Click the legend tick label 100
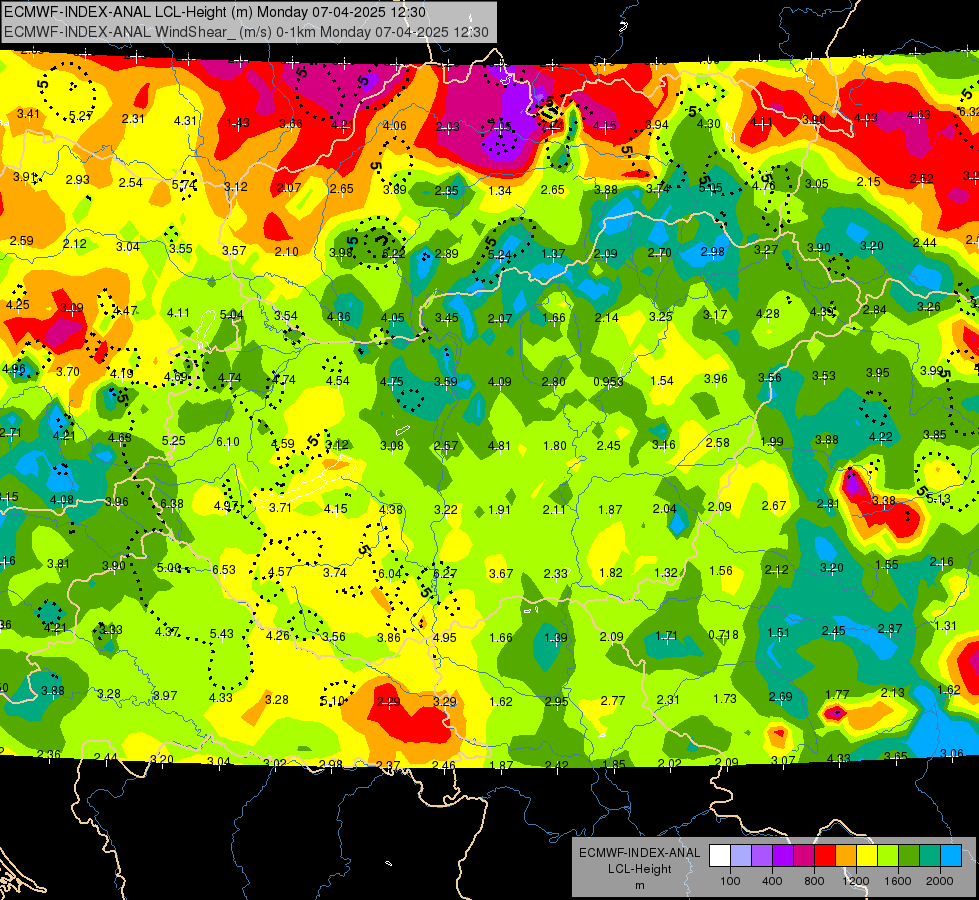Image resolution: width=979 pixels, height=900 pixels. tap(730, 881)
